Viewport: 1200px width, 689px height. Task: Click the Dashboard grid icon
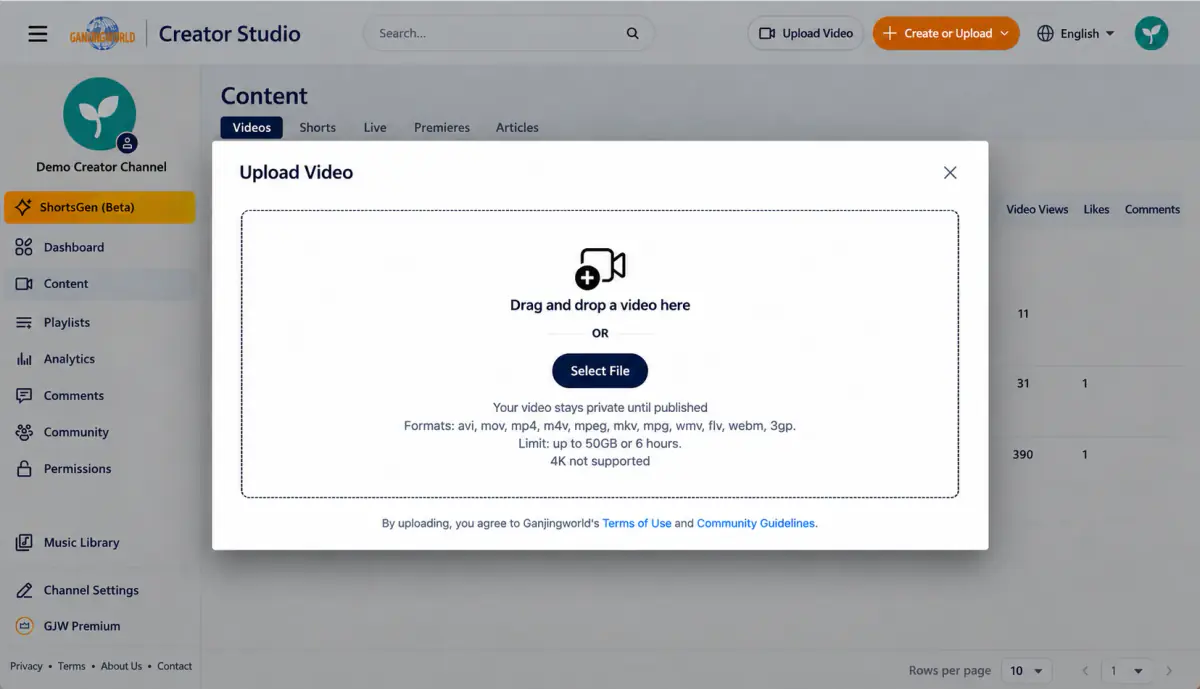click(24, 247)
